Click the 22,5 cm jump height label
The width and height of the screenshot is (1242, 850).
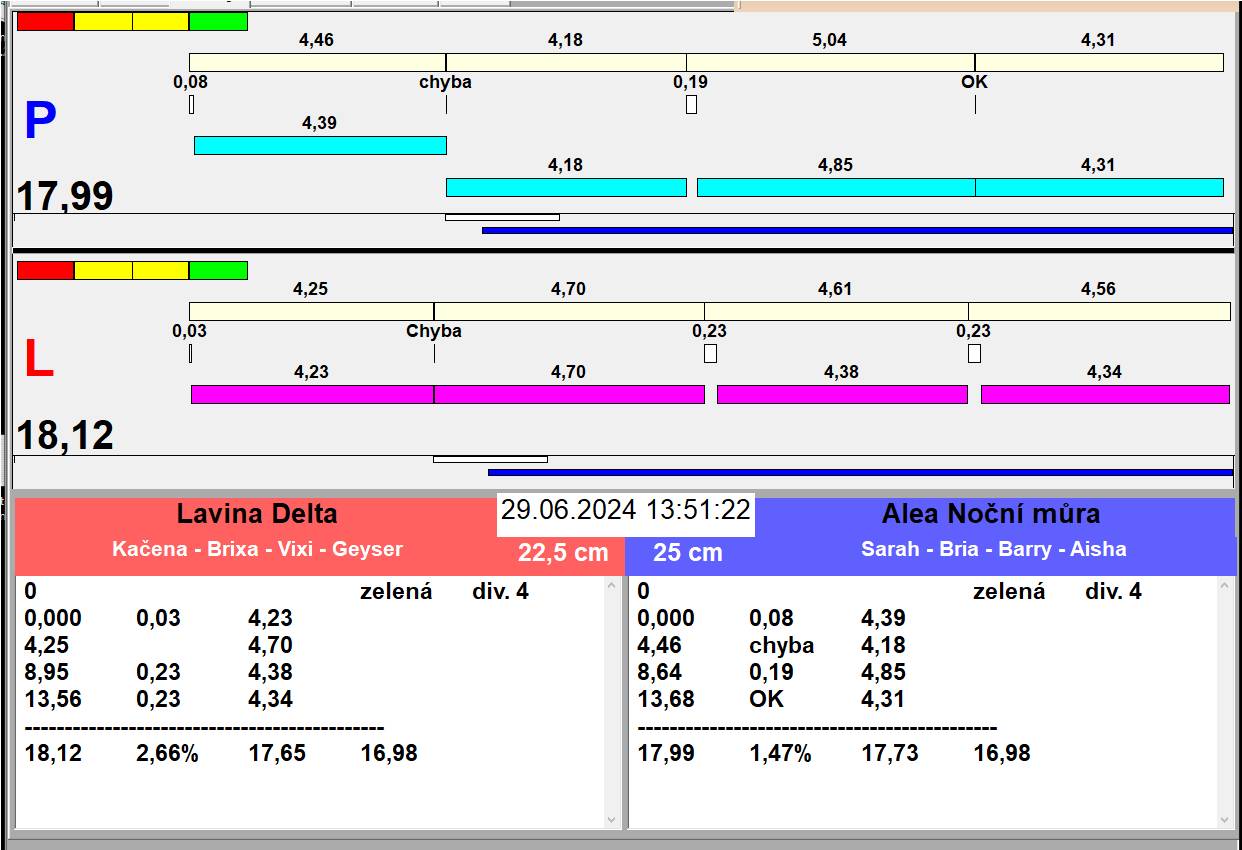(563, 552)
